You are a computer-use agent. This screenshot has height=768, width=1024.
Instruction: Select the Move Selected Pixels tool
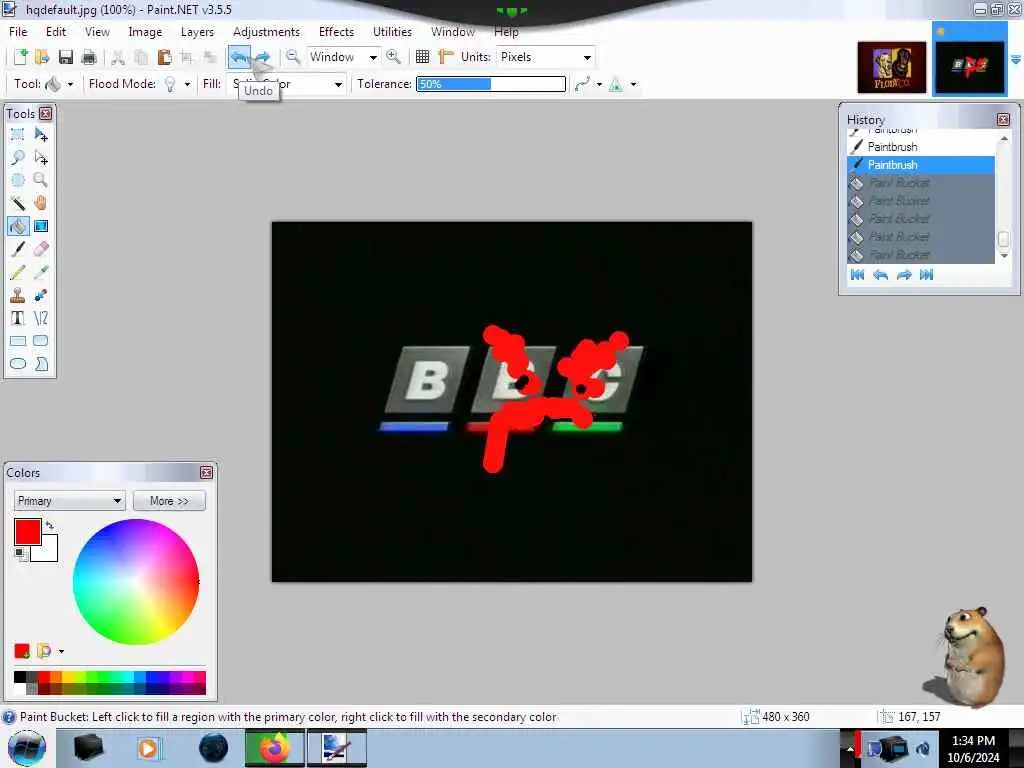(x=40, y=135)
